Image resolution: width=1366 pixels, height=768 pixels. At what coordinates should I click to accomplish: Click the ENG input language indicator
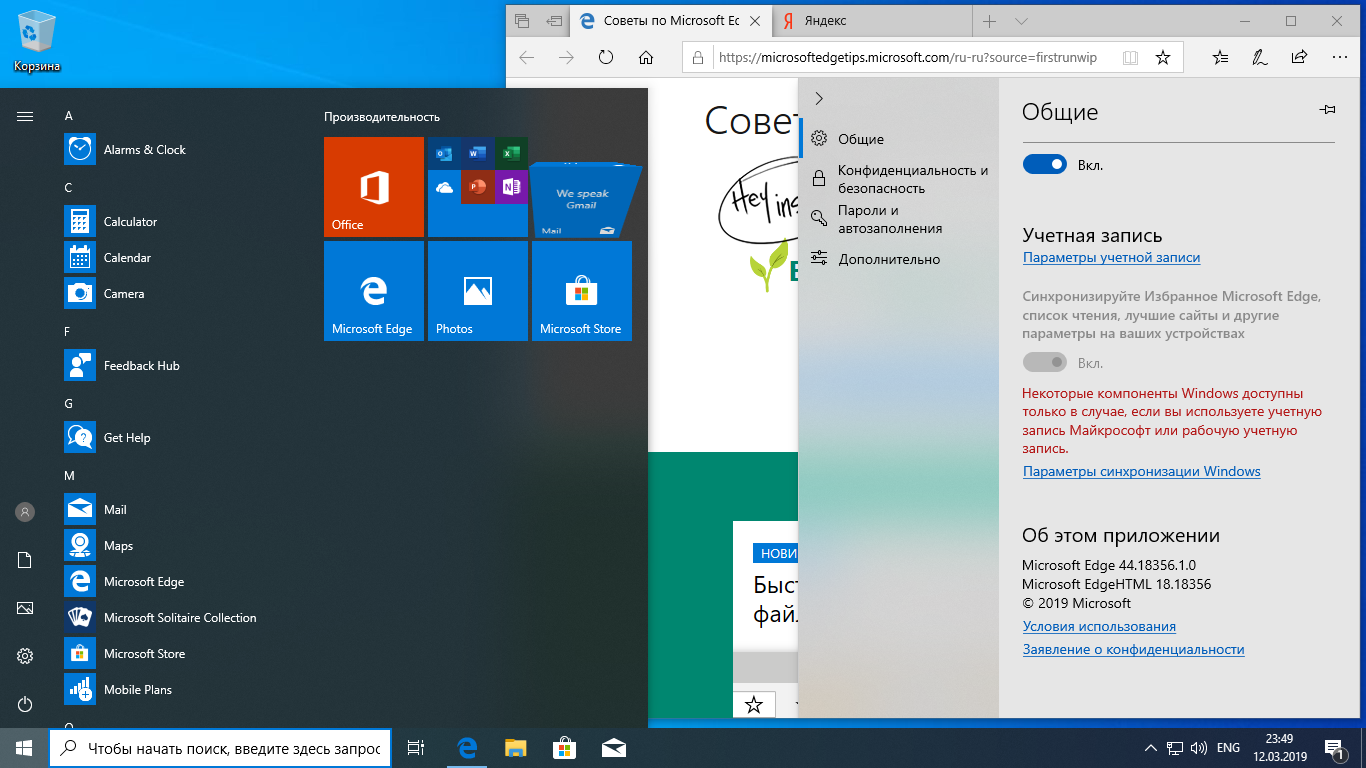pyautogui.click(x=1228, y=748)
